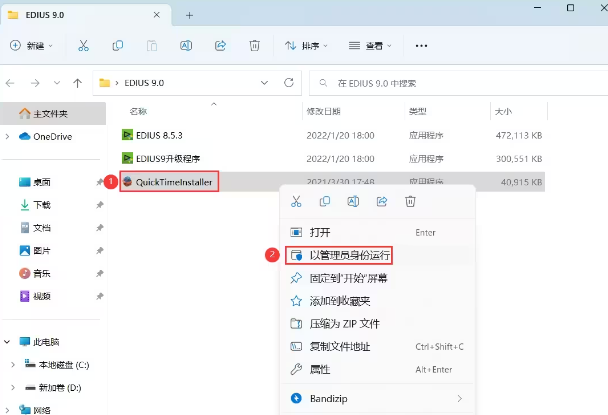Expand the 网络 tree node
The height and width of the screenshot is (415, 608).
coord(7,410)
